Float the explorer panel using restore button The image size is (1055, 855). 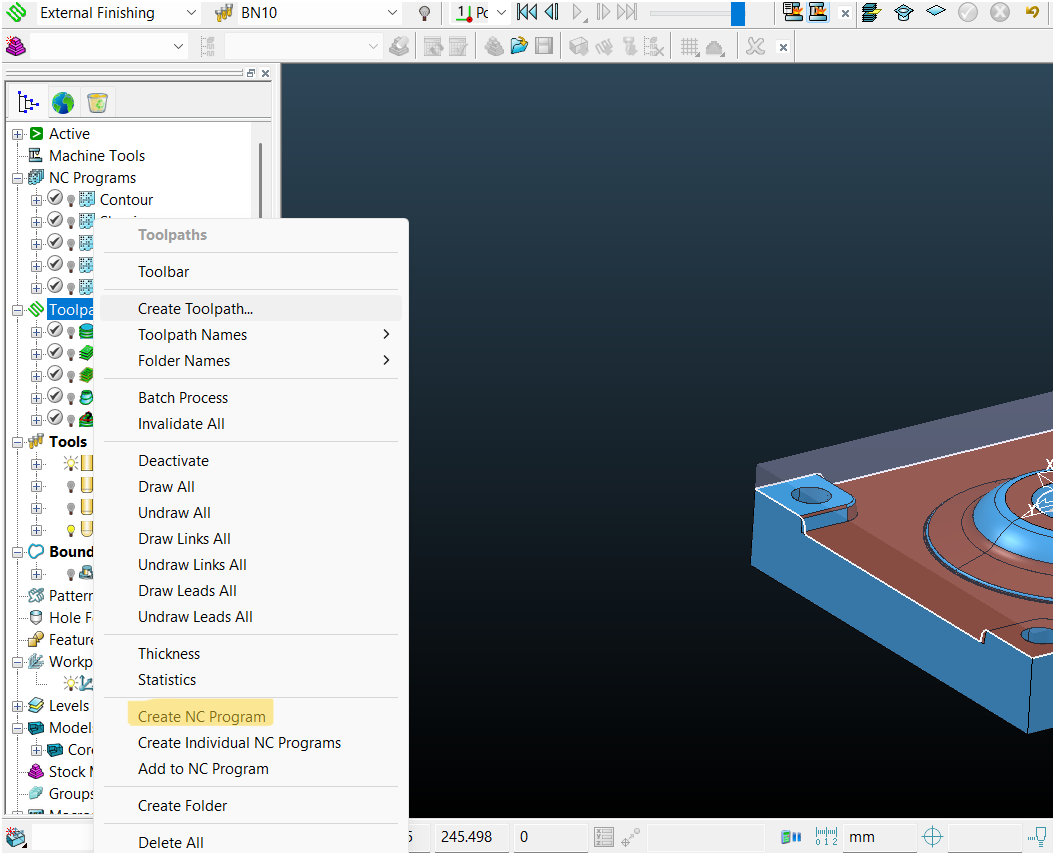click(x=251, y=73)
